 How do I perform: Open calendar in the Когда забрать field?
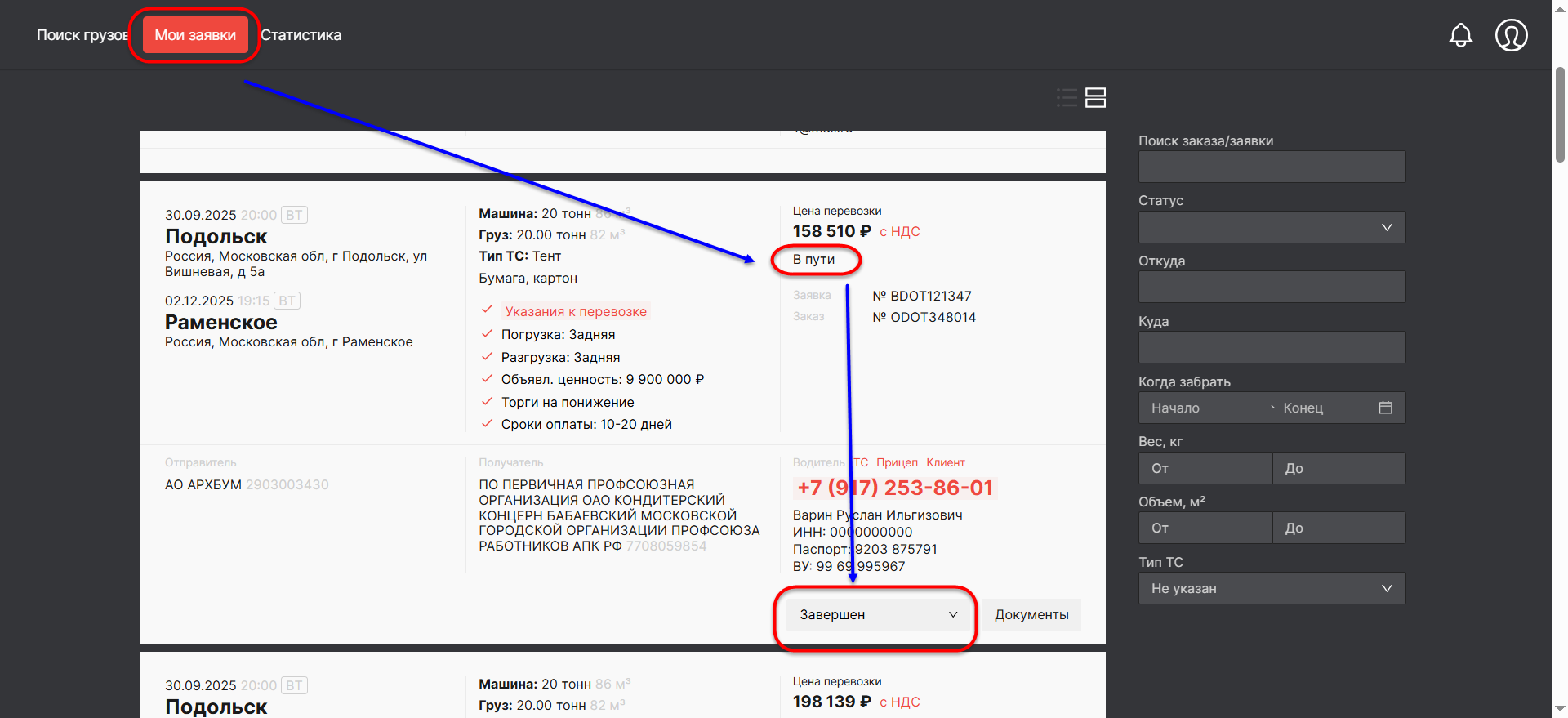point(1385,408)
